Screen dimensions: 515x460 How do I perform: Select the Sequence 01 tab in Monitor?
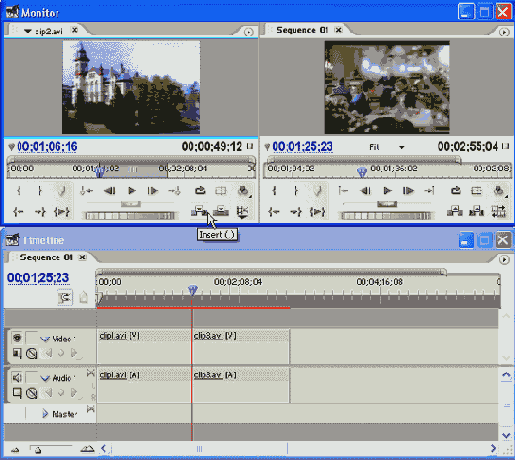point(302,30)
